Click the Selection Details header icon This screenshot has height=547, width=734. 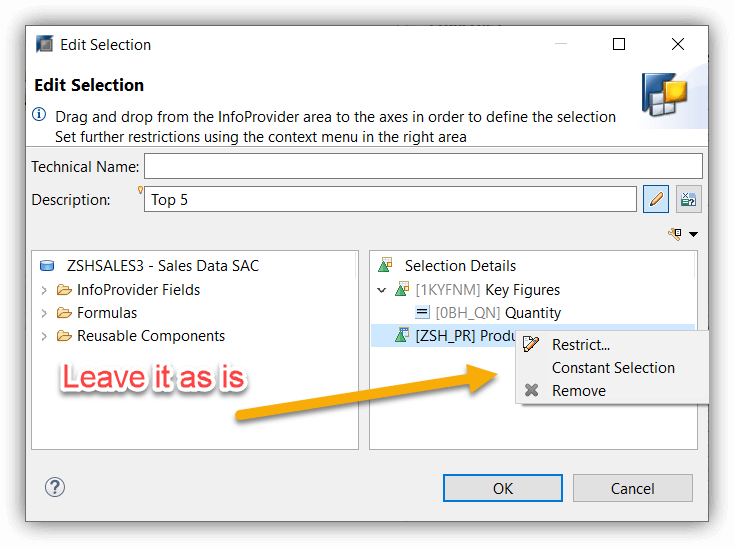(x=385, y=265)
